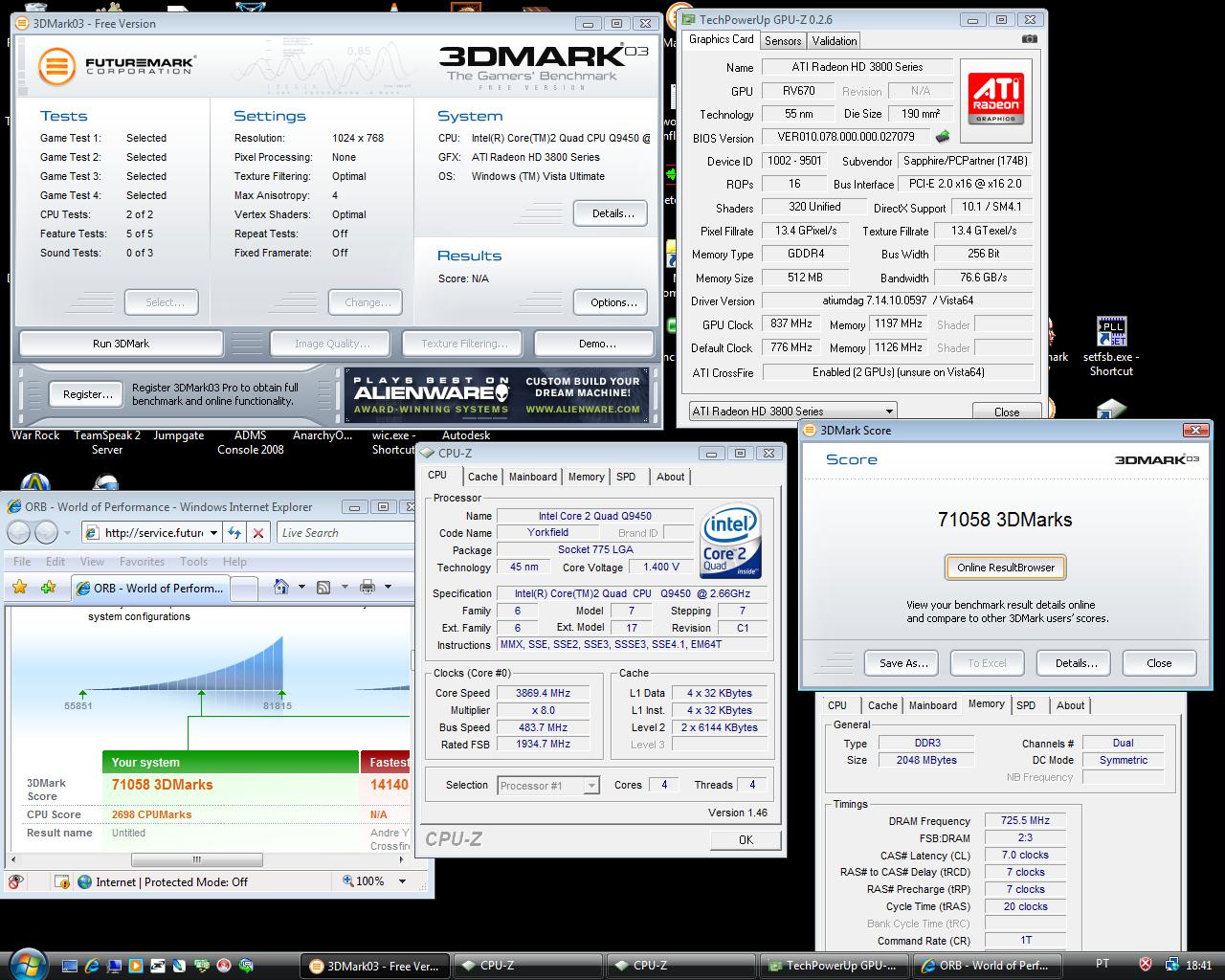
Task: Open the Print dropdown arrow in IE
Action: tap(388, 587)
